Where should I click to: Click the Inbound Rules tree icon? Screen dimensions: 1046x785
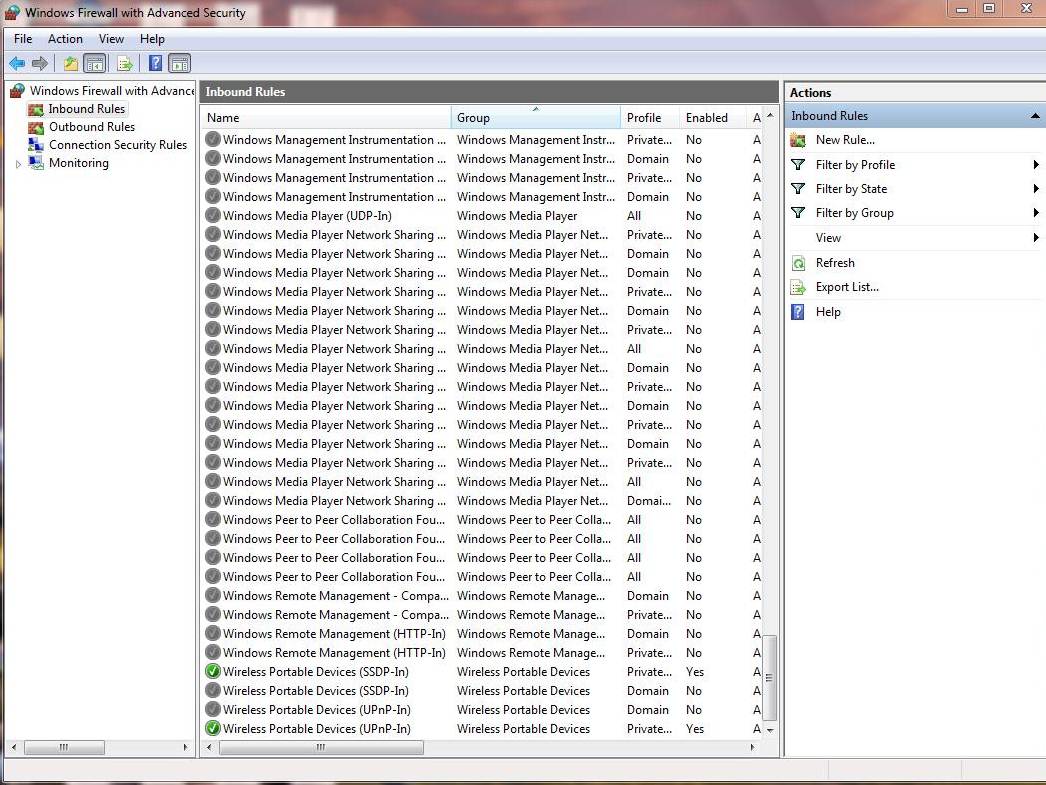[36, 109]
